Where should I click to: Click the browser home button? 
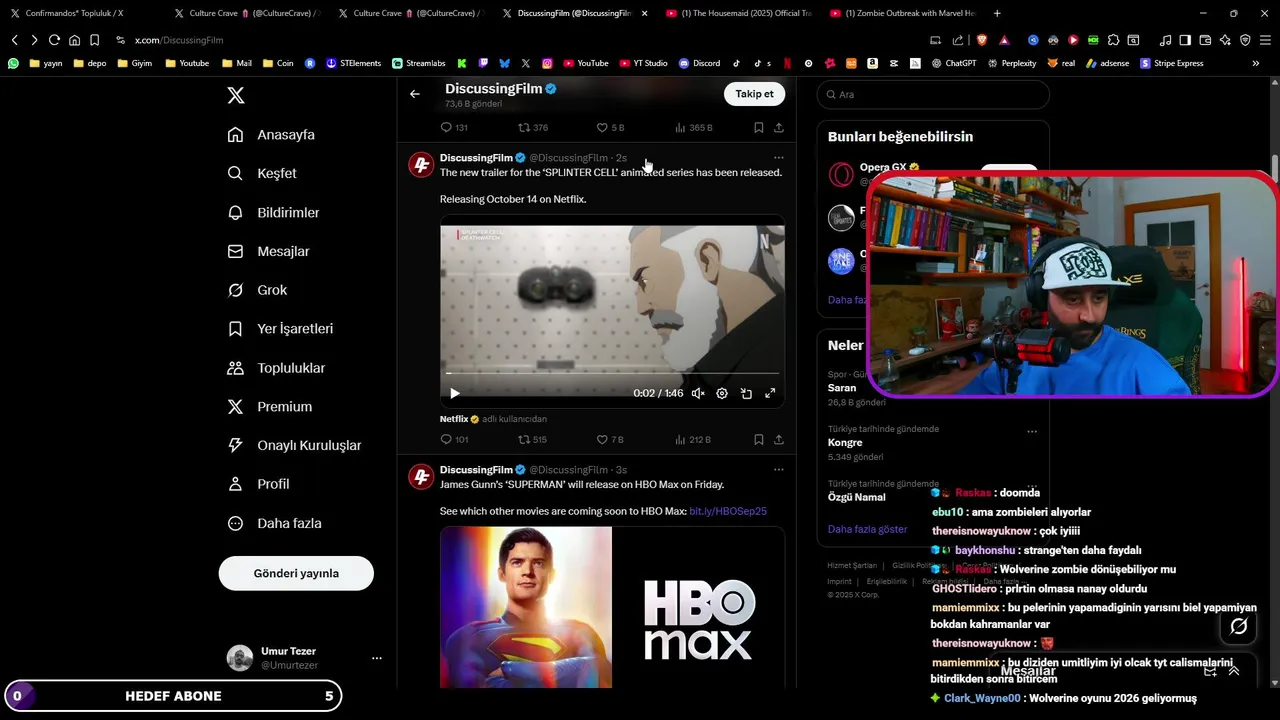point(74,40)
